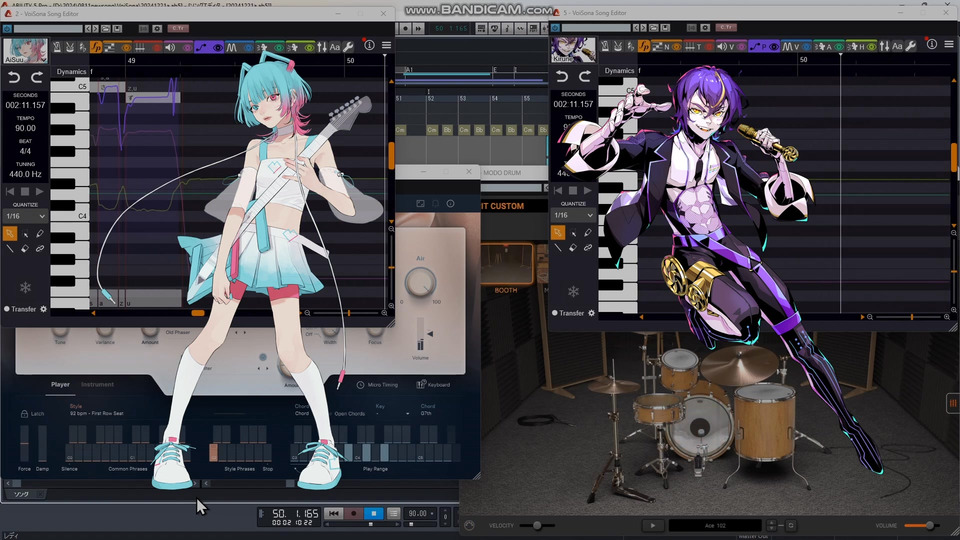Viewport: 960px width, 540px height.
Task: Open Kirune voice selector thumbnail
Action: tap(573, 50)
